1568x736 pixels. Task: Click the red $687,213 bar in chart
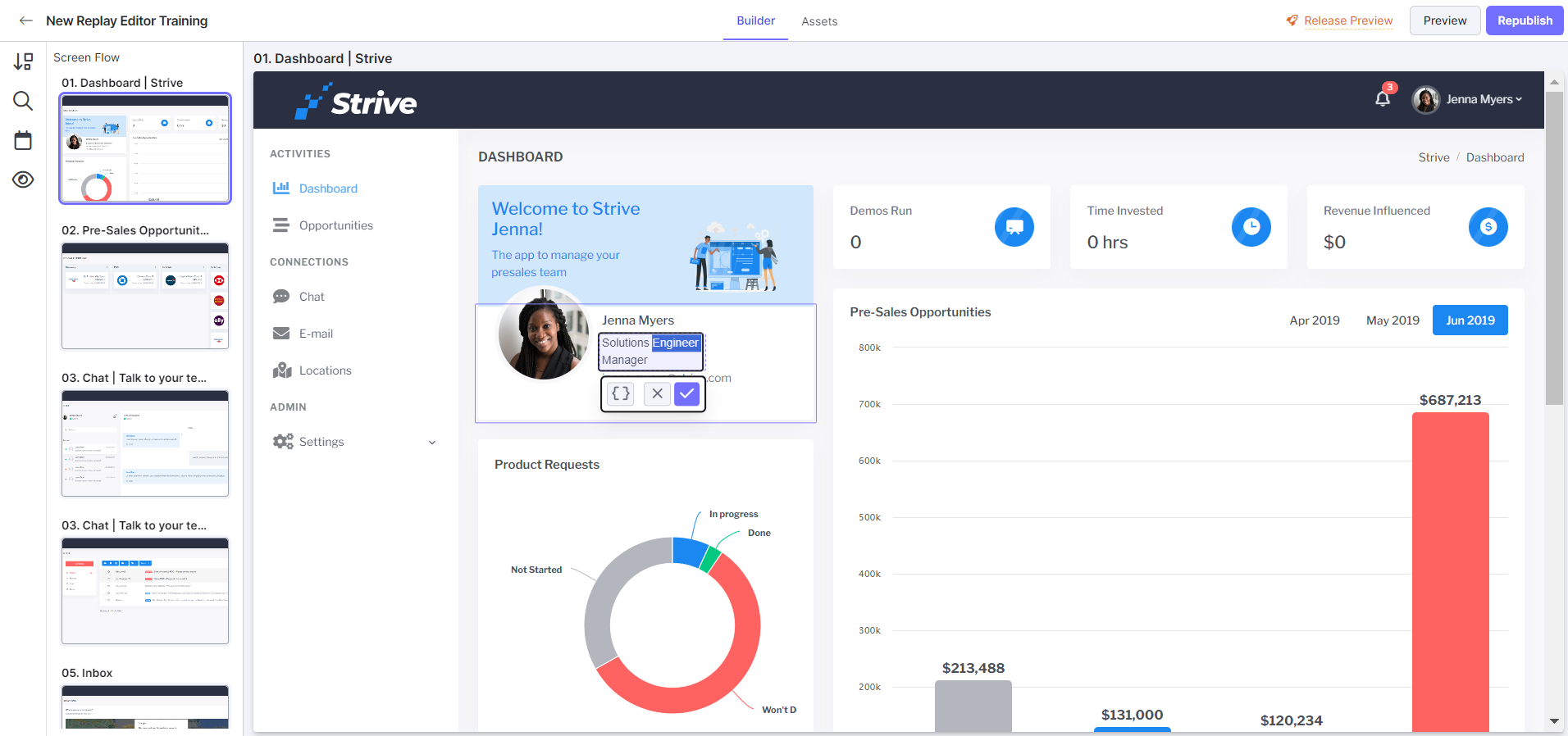click(x=1450, y=572)
